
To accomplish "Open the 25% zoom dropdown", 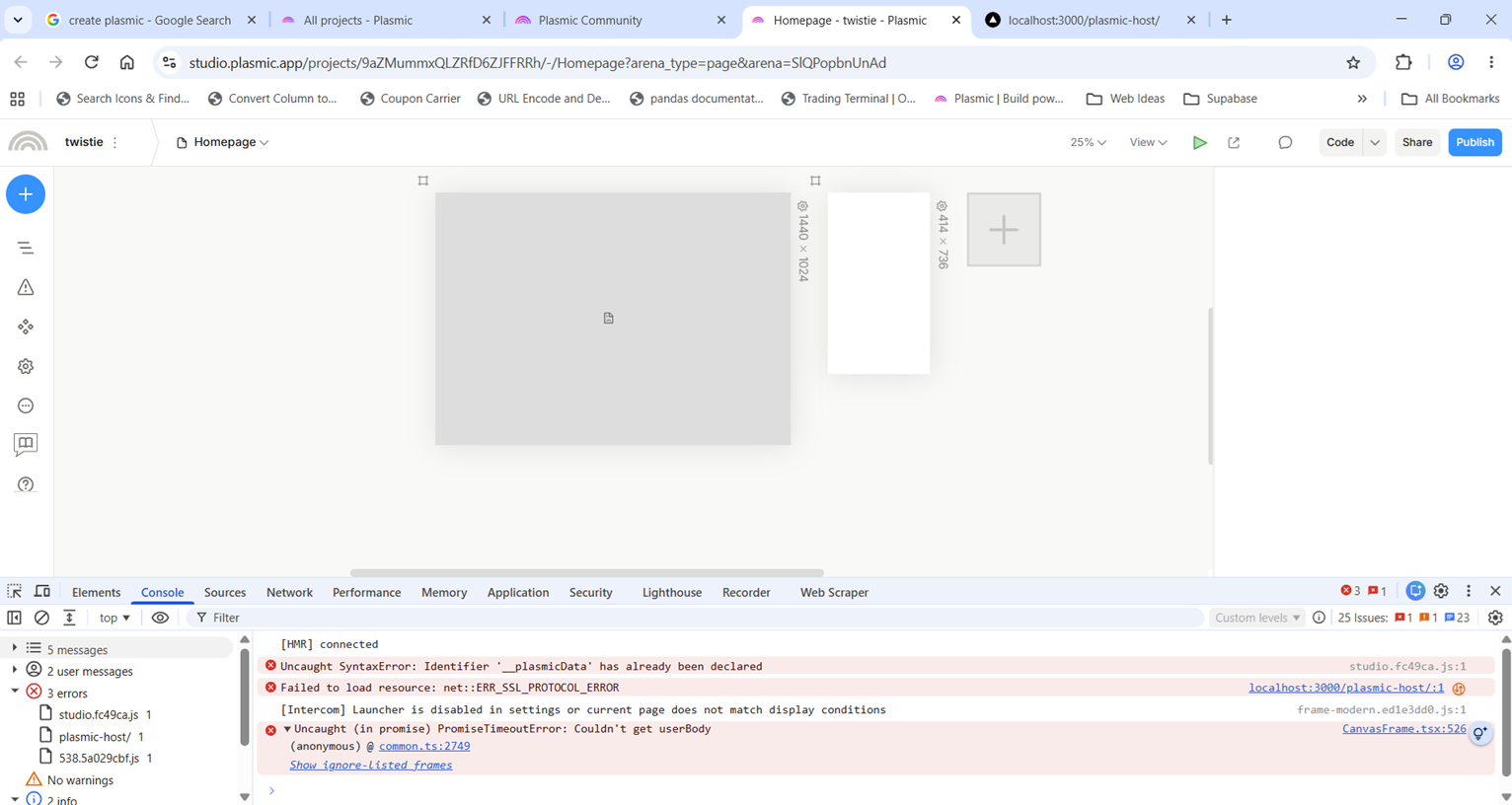I will click(x=1088, y=142).
